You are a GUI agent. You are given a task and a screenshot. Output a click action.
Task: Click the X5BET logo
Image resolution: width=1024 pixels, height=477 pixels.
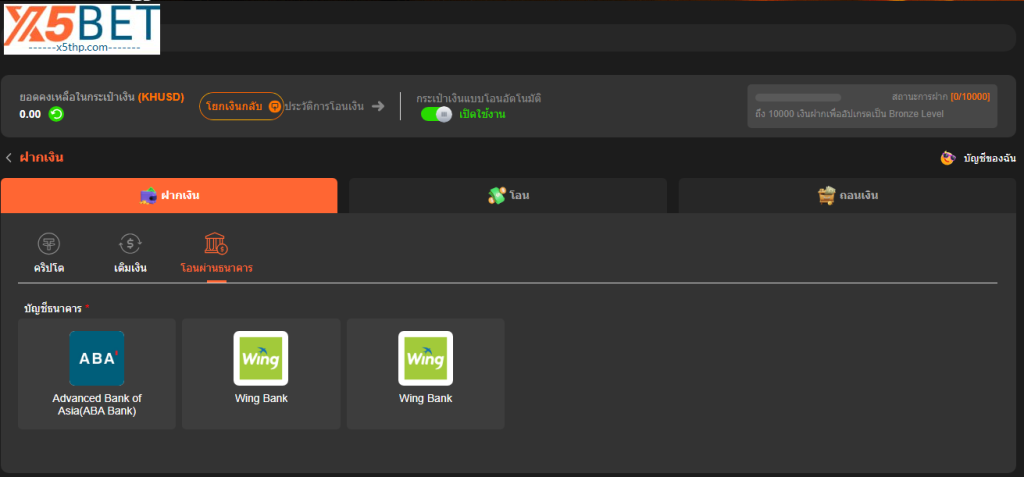click(81, 28)
